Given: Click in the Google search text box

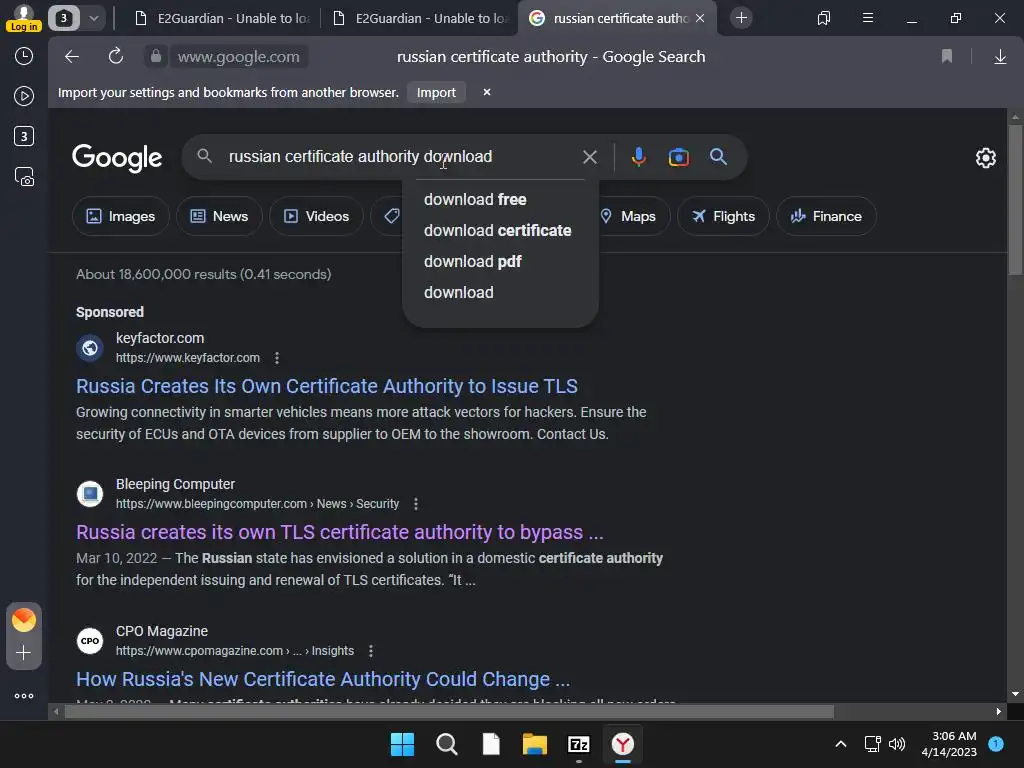Looking at the screenshot, I should click(398, 157).
